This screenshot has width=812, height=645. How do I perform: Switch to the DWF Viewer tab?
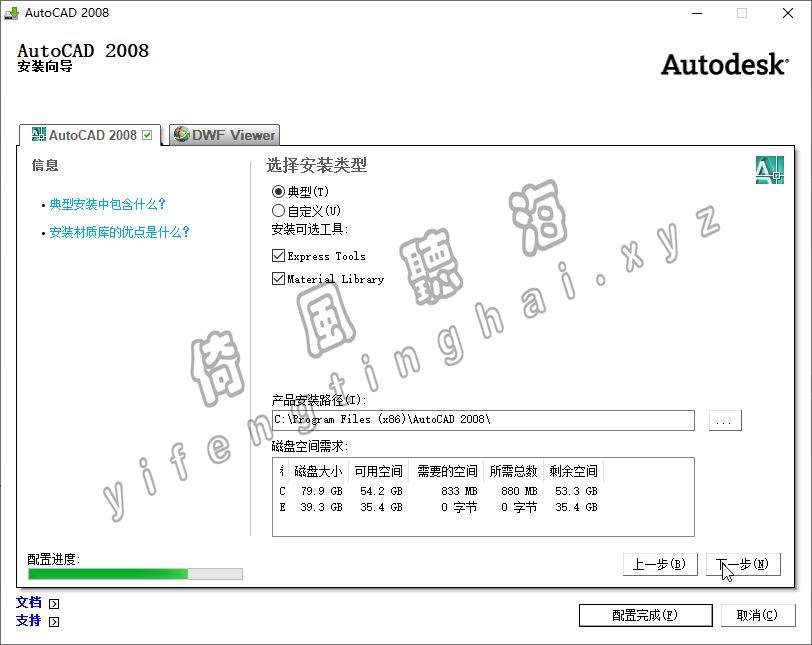point(225,135)
